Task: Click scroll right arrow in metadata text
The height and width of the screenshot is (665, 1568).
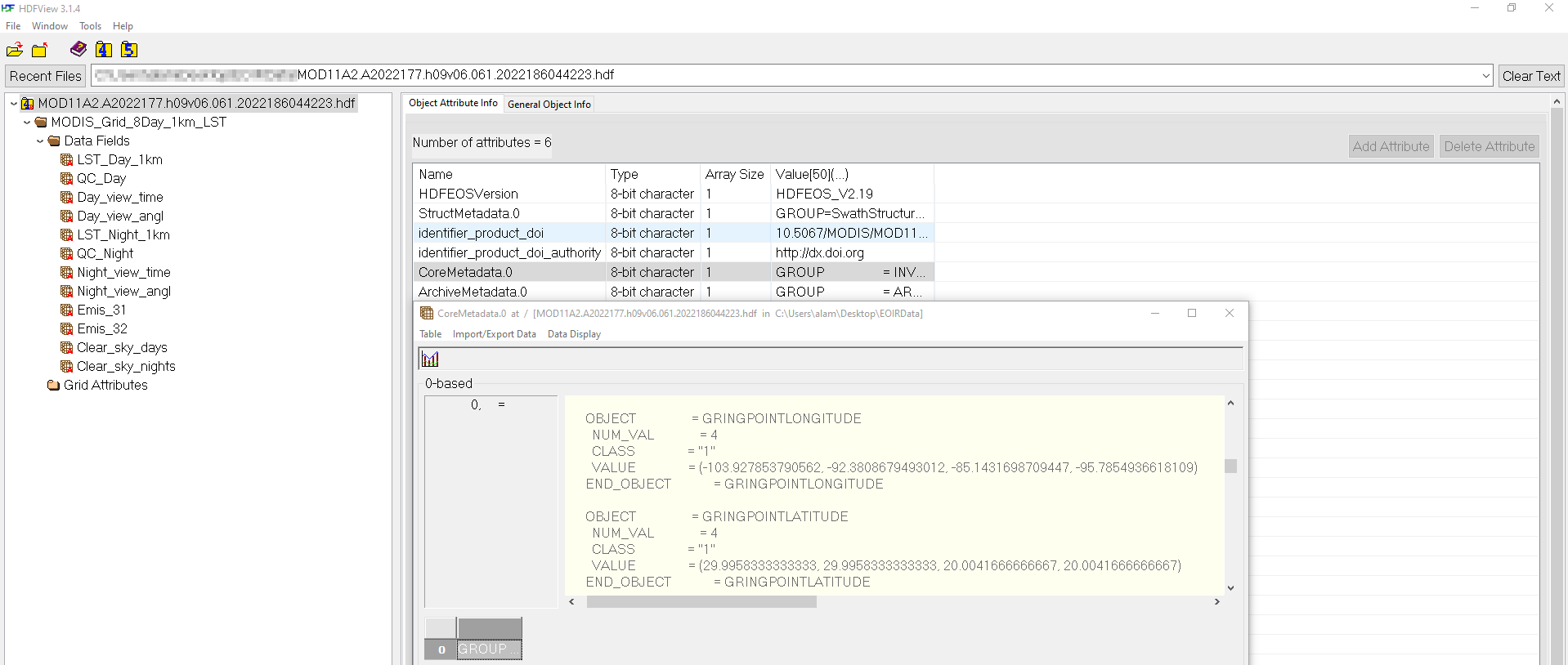Action: pos(1216,602)
